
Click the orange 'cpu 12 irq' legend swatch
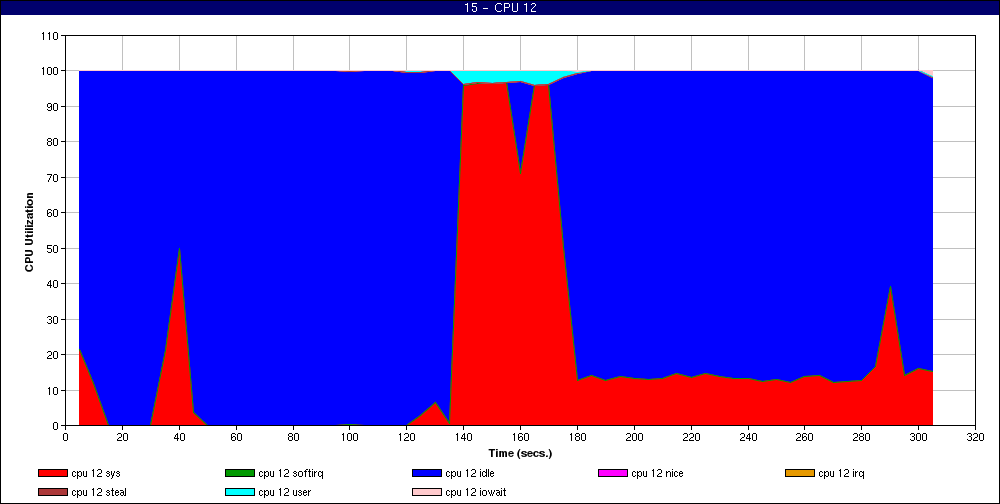pyautogui.click(x=799, y=473)
